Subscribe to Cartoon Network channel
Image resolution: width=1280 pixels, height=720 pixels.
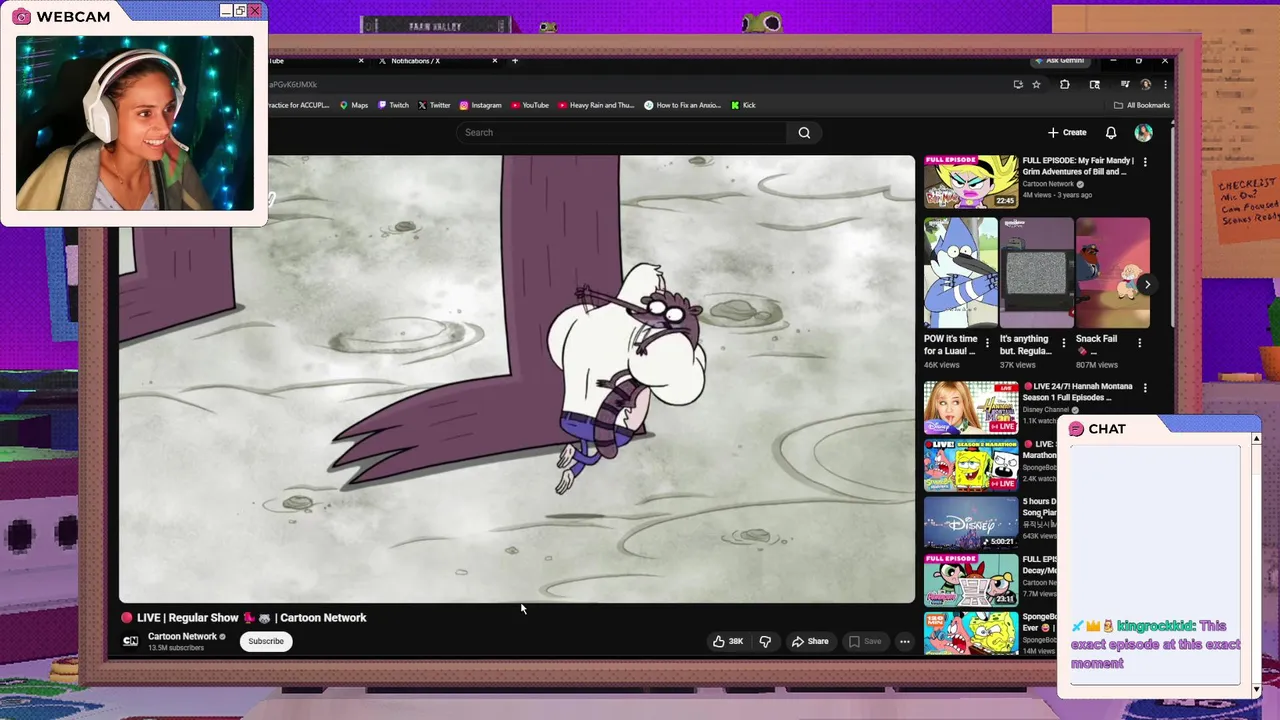[266, 641]
